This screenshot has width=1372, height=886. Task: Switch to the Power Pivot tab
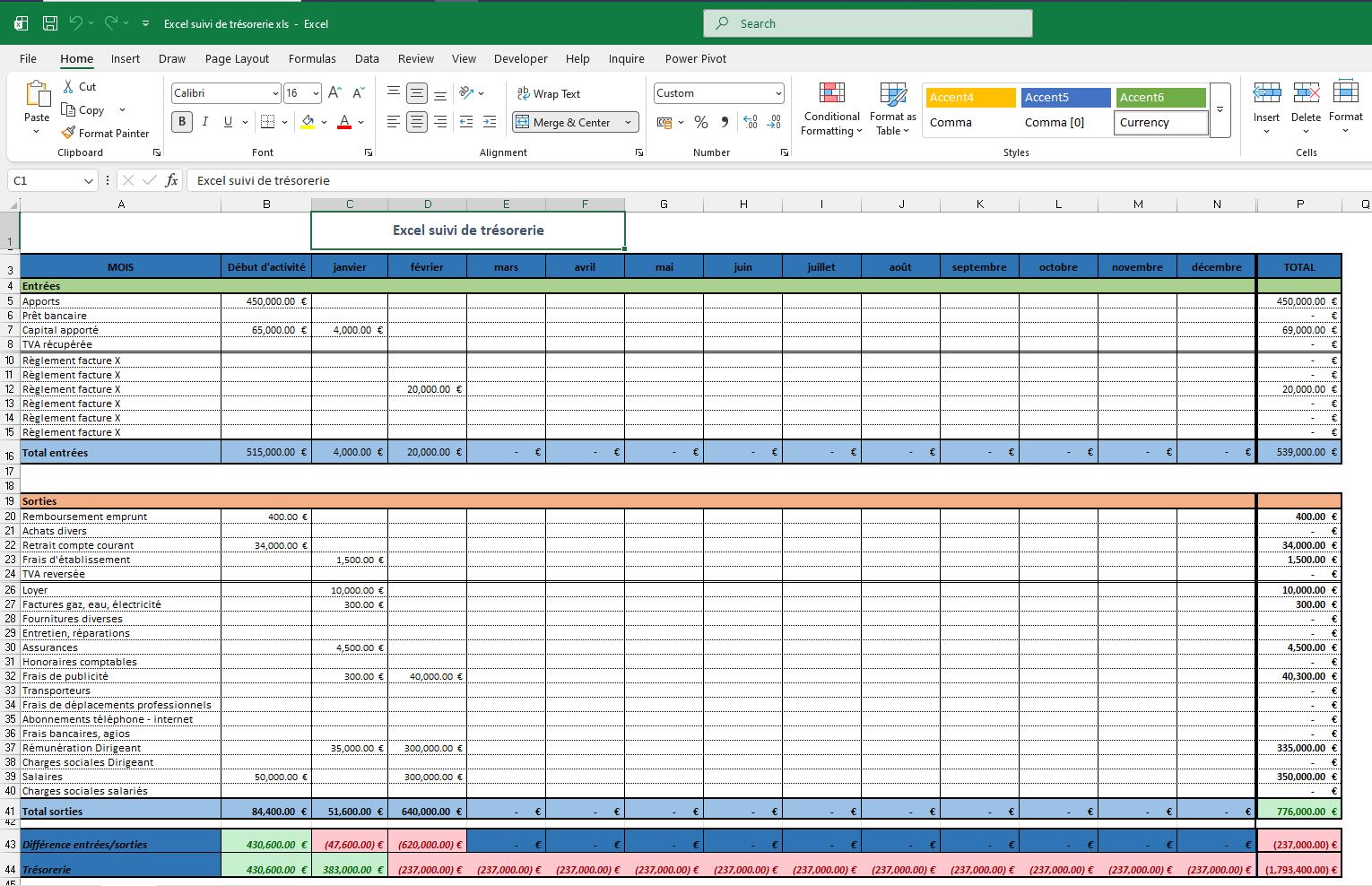pyautogui.click(x=696, y=58)
